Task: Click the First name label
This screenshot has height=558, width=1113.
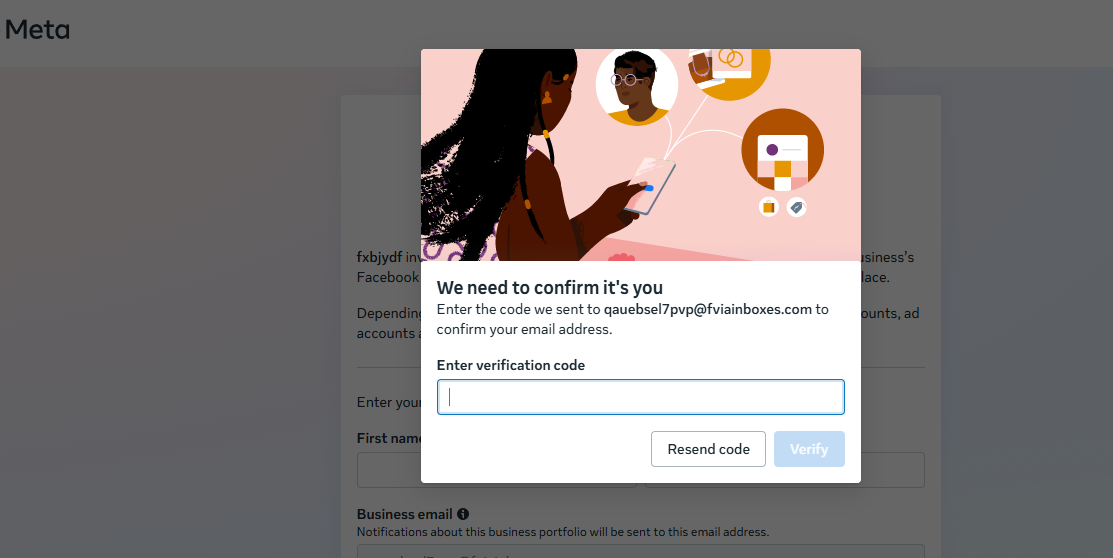Action: [x=388, y=438]
